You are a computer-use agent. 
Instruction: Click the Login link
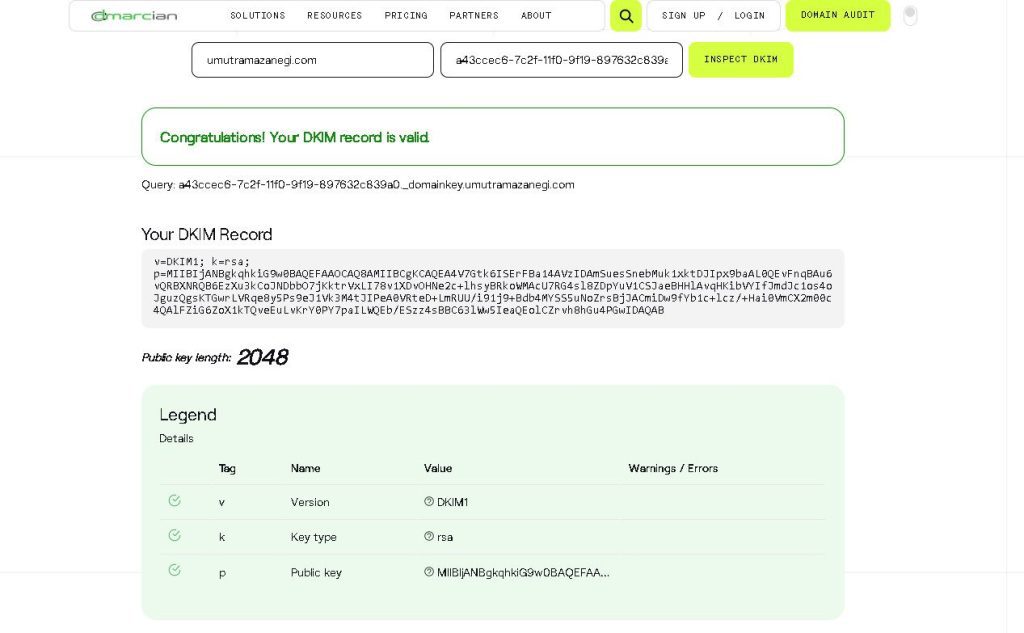[749, 15]
